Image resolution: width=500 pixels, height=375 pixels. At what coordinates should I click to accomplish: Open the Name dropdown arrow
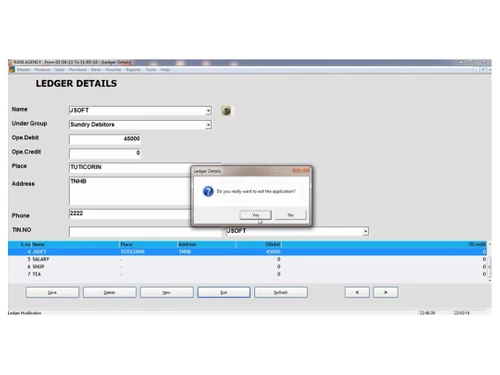(208, 111)
